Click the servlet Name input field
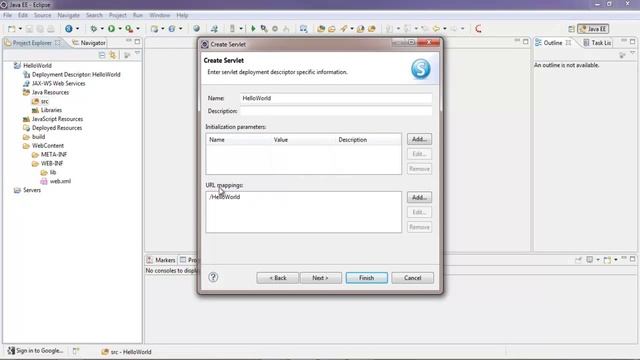The width and height of the screenshot is (640, 360). tap(336, 98)
